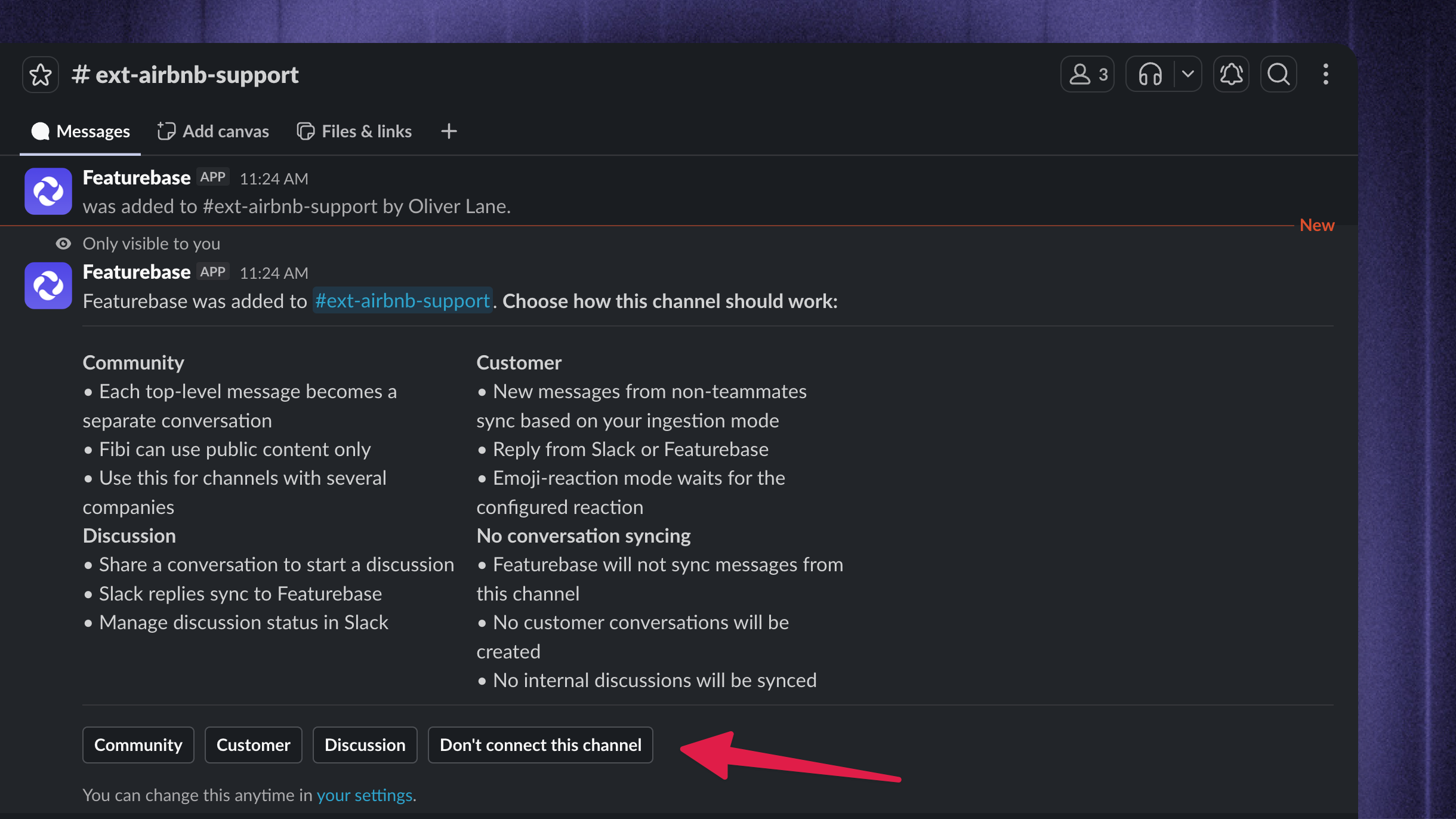Choose the Customer channel mode

(x=254, y=745)
